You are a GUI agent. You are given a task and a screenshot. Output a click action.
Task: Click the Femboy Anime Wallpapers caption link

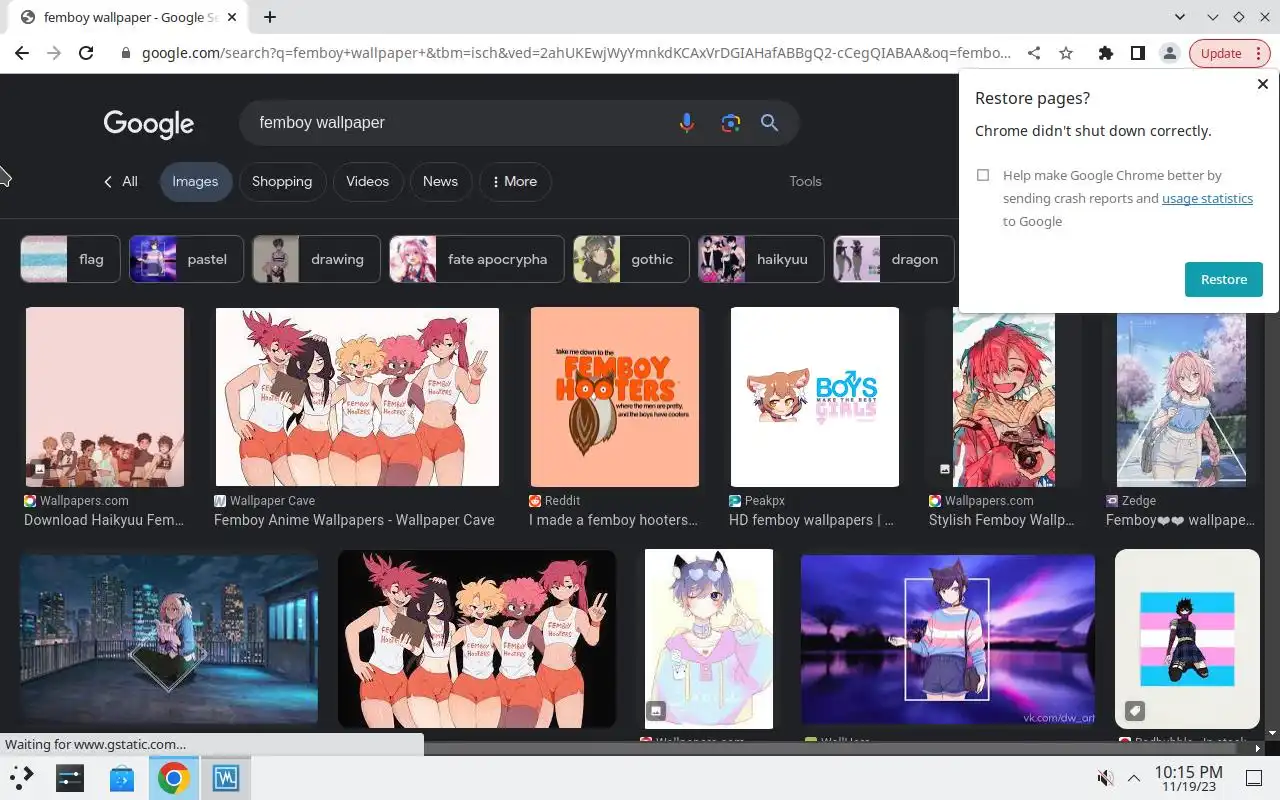coord(354,520)
